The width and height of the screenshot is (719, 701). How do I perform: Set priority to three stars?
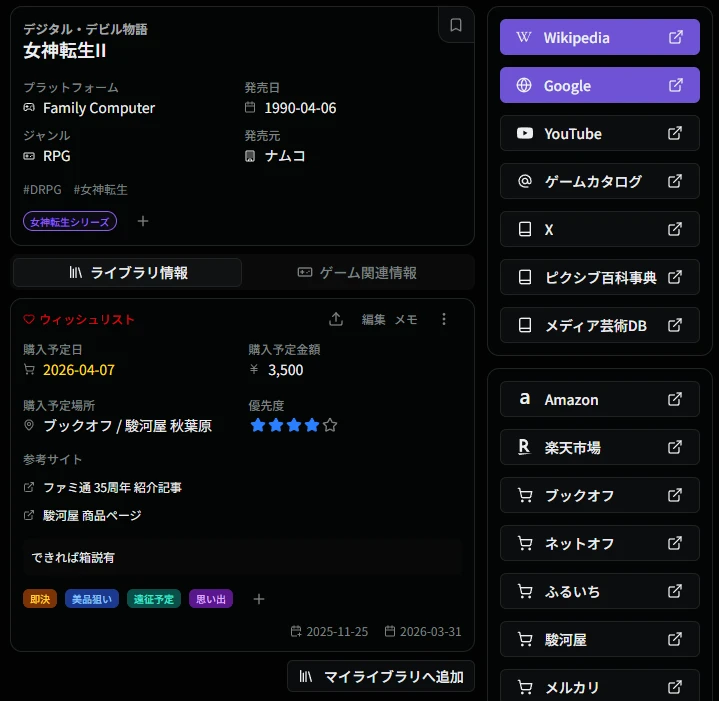pyautogui.click(x=294, y=425)
